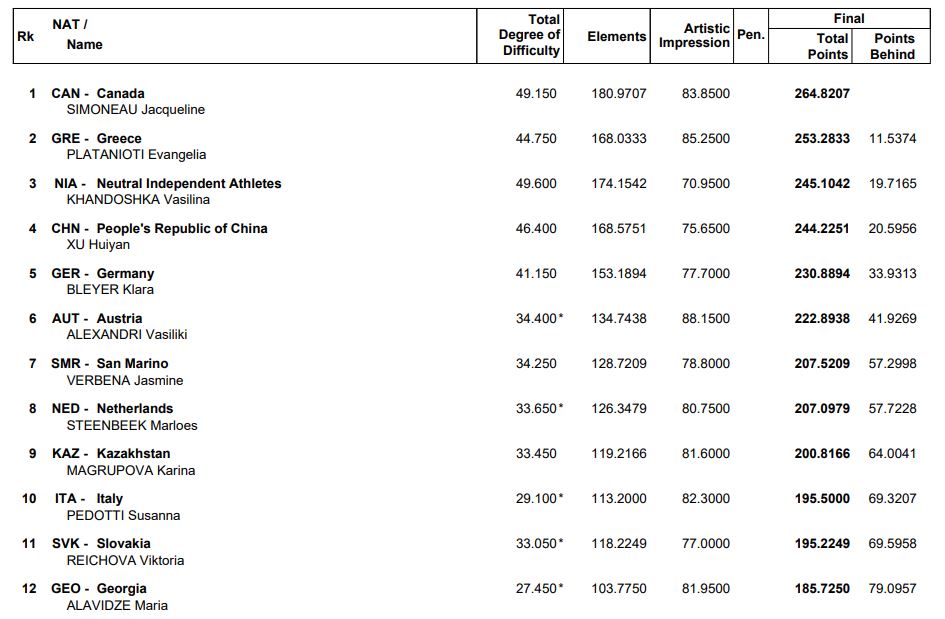Select Canada's total points 264.8207
Image resolution: width=945 pixels, height=619 pixels.
[822, 93]
